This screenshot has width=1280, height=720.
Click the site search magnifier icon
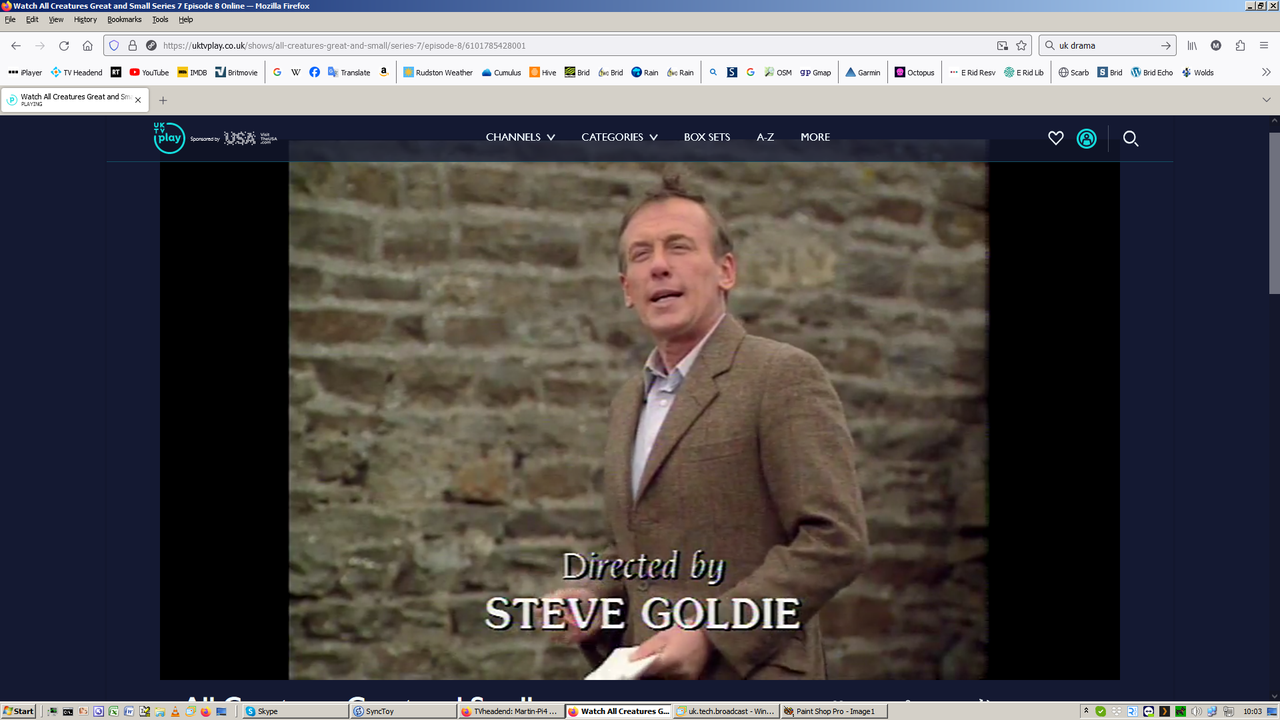pyautogui.click(x=1130, y=138)
